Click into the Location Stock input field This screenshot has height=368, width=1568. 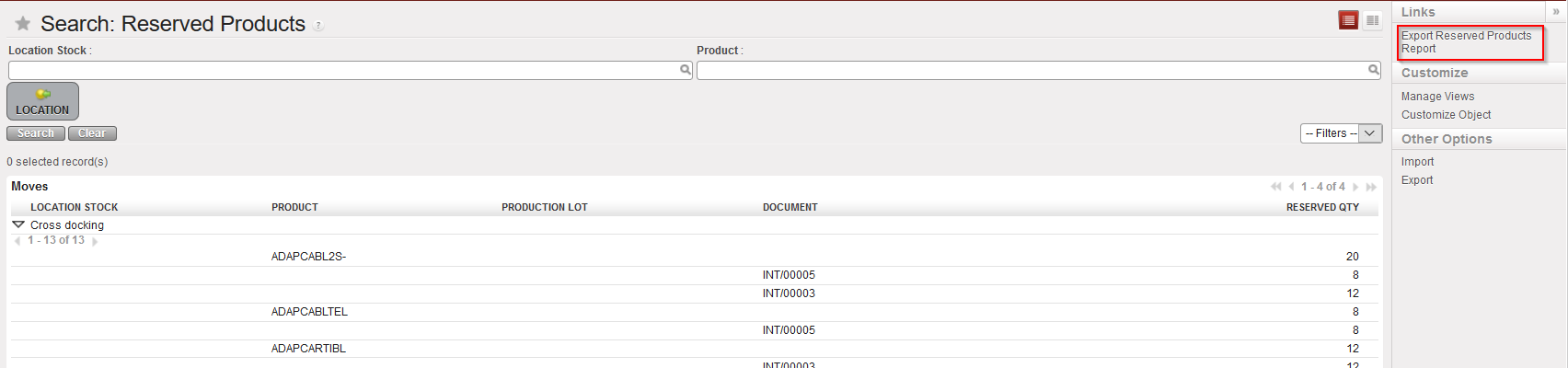point(342,70)
